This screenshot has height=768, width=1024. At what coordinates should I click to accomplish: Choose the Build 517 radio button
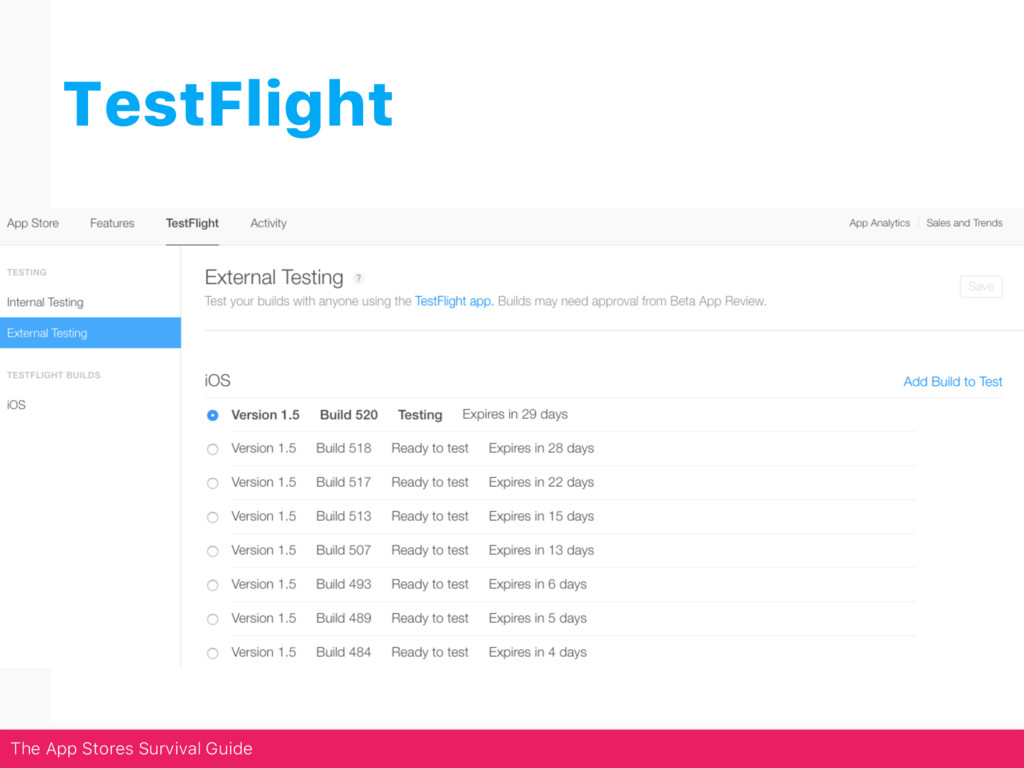[x=212, y=483]
